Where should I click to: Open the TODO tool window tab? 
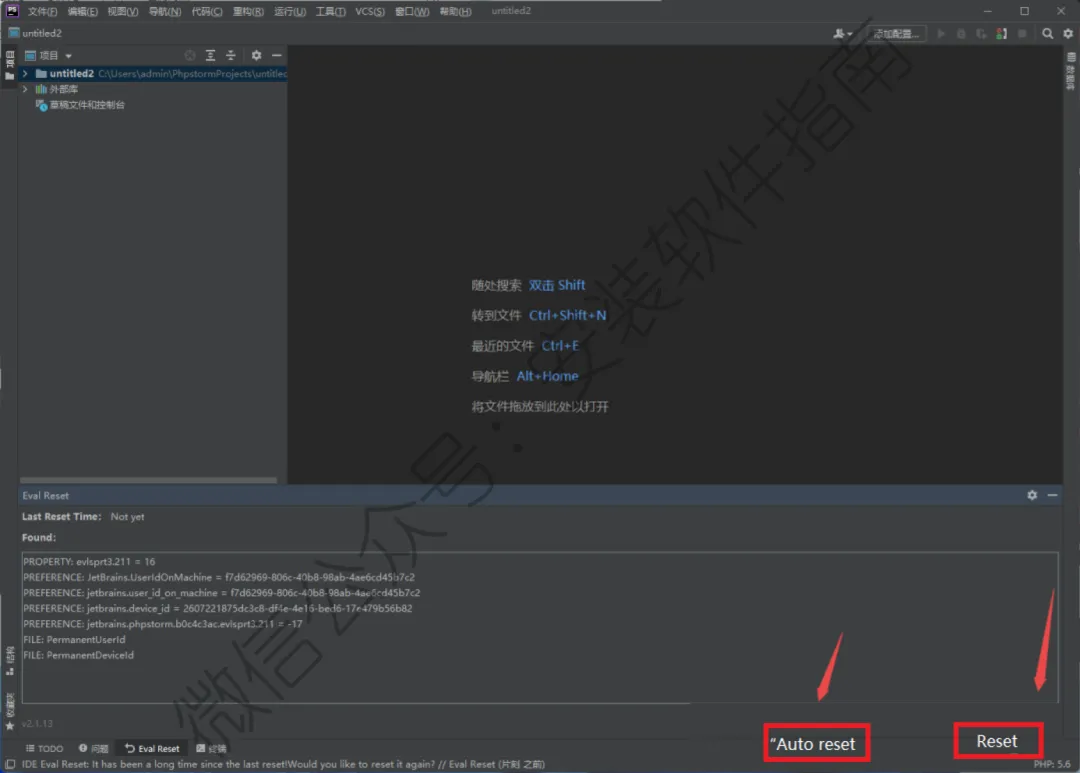pos(45,748)
